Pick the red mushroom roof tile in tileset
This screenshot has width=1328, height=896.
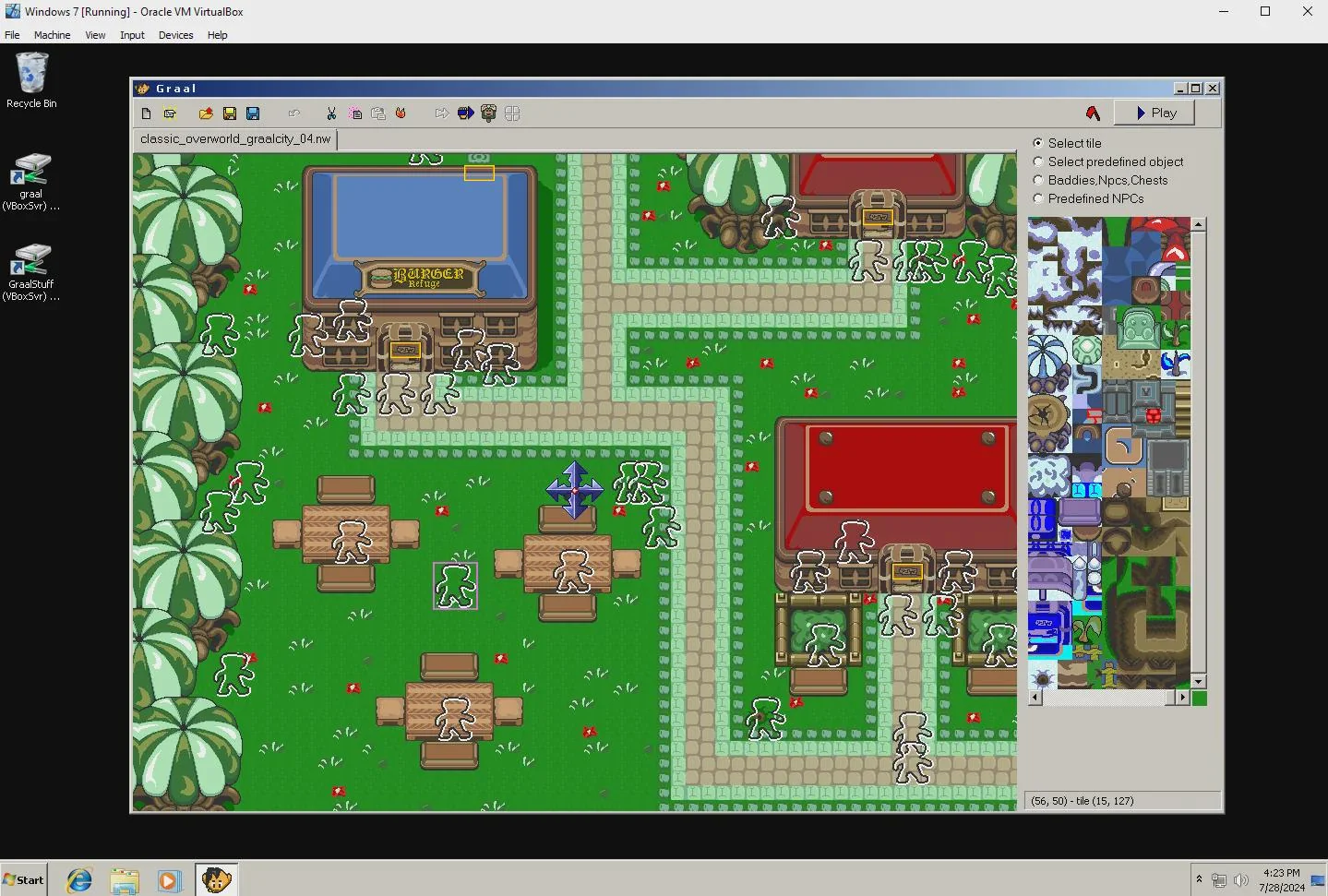(x=1160, y=238)
